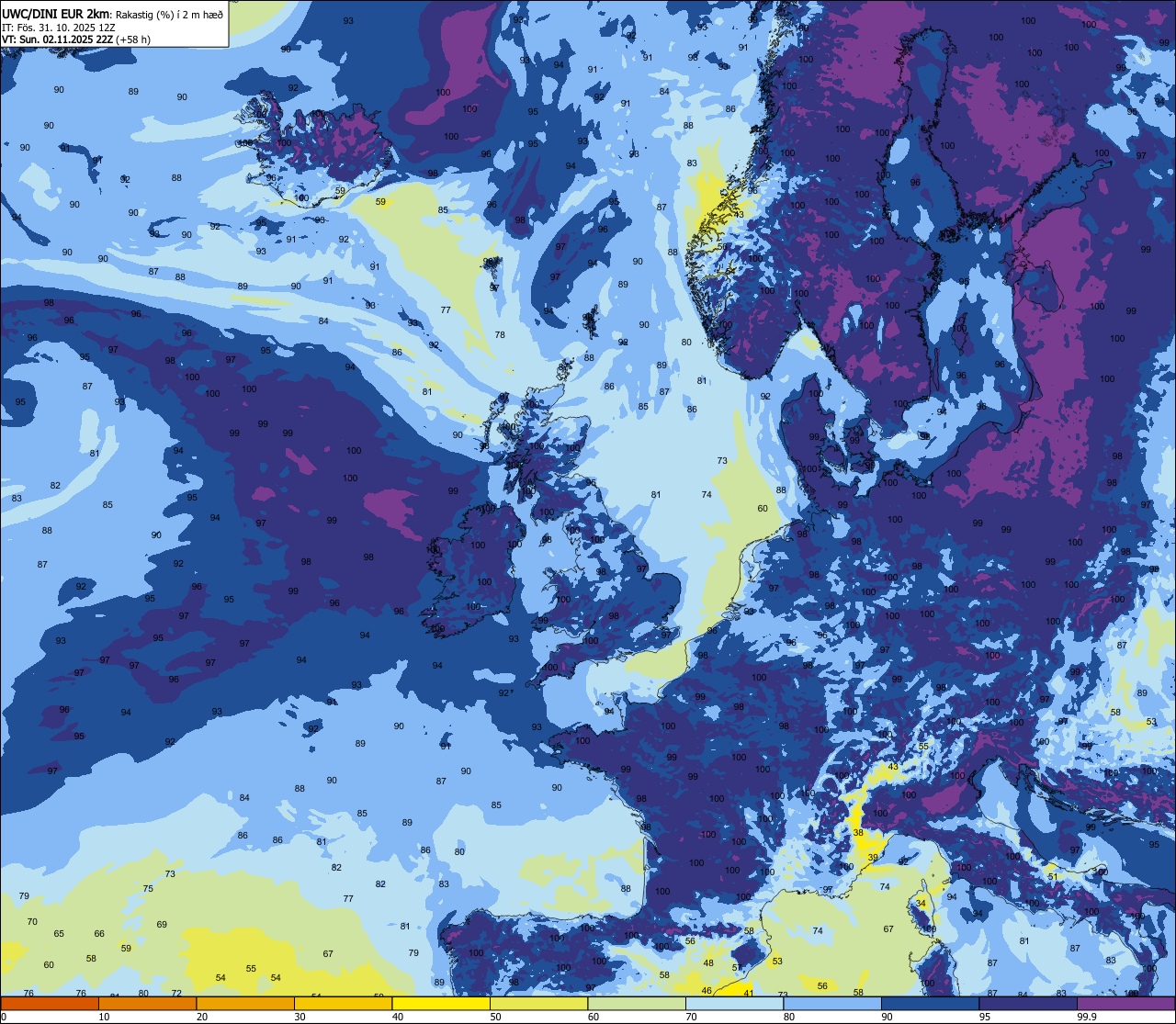
Task: Click the purple legend segment above 99.9
Action: click(1125, 1003)
